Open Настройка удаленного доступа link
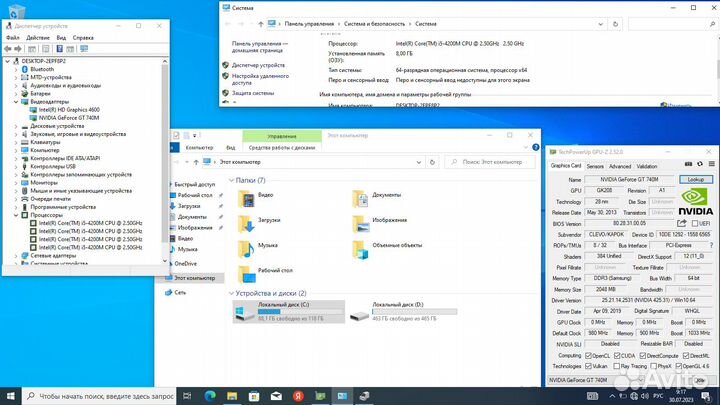720x405 pixels. pos(260,79)
